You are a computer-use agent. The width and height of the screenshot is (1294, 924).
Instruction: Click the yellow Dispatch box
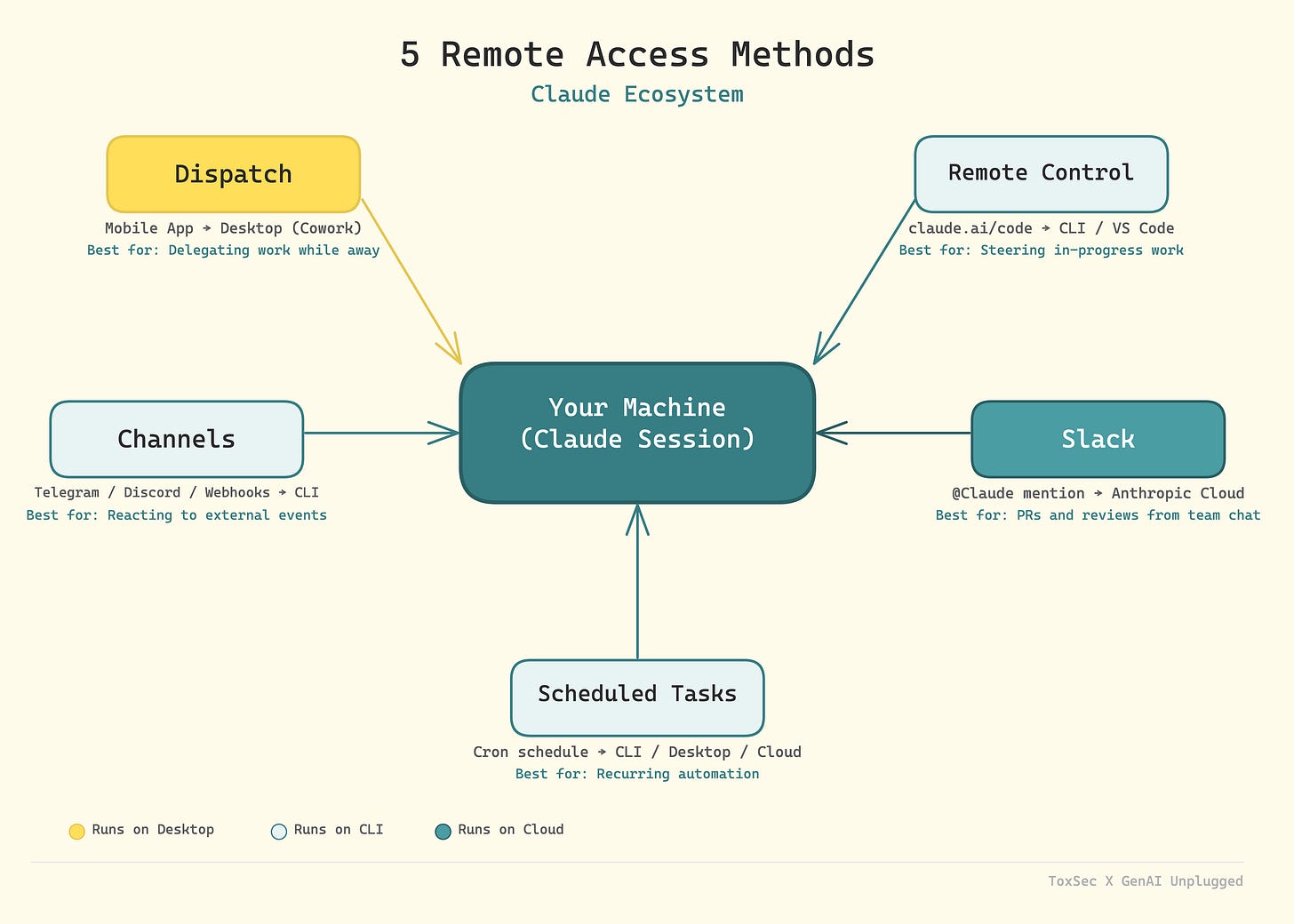click(234, 174)
